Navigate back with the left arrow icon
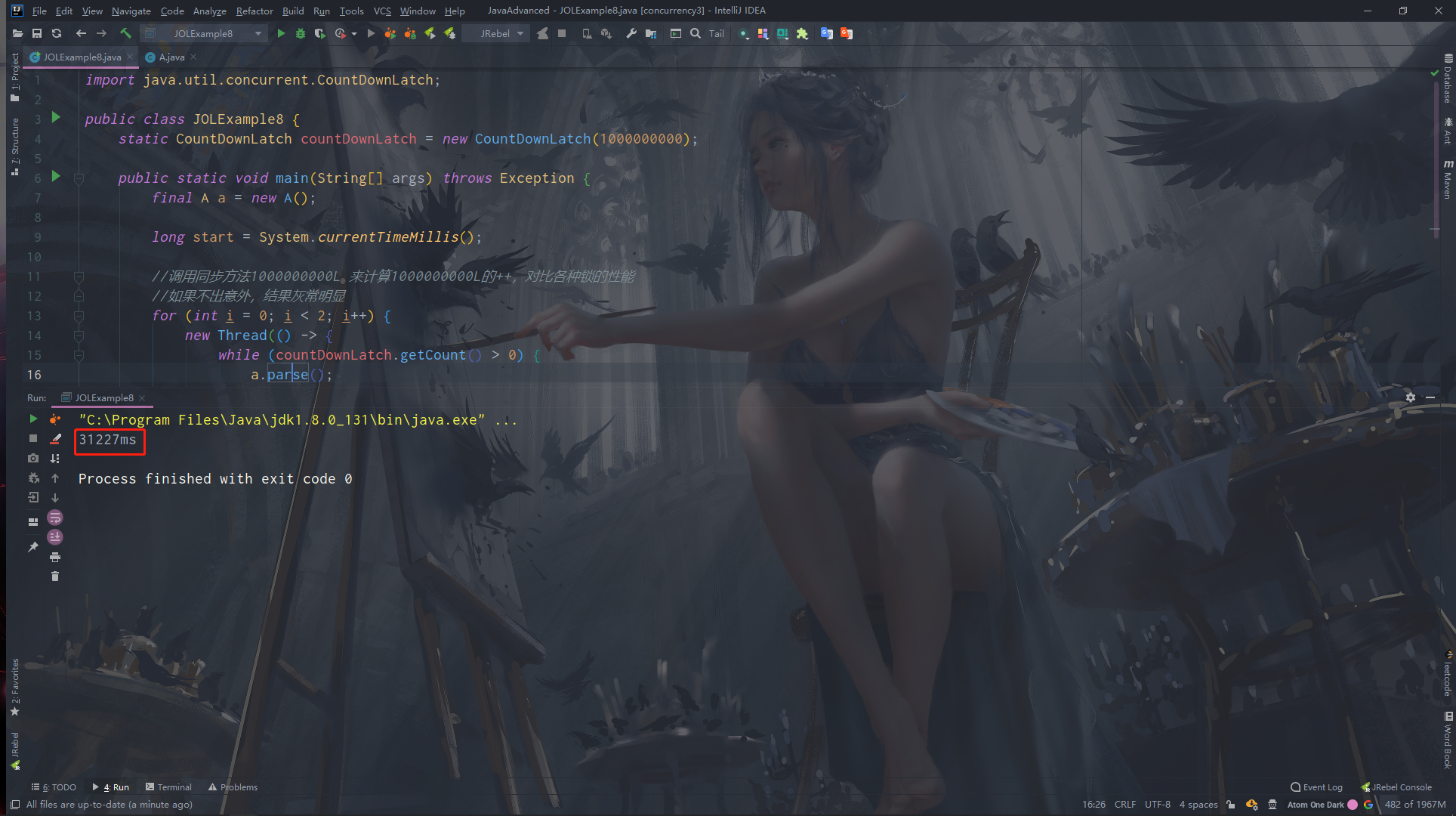The width and height of the screenshot is (1456, 816). pos(81,33)
